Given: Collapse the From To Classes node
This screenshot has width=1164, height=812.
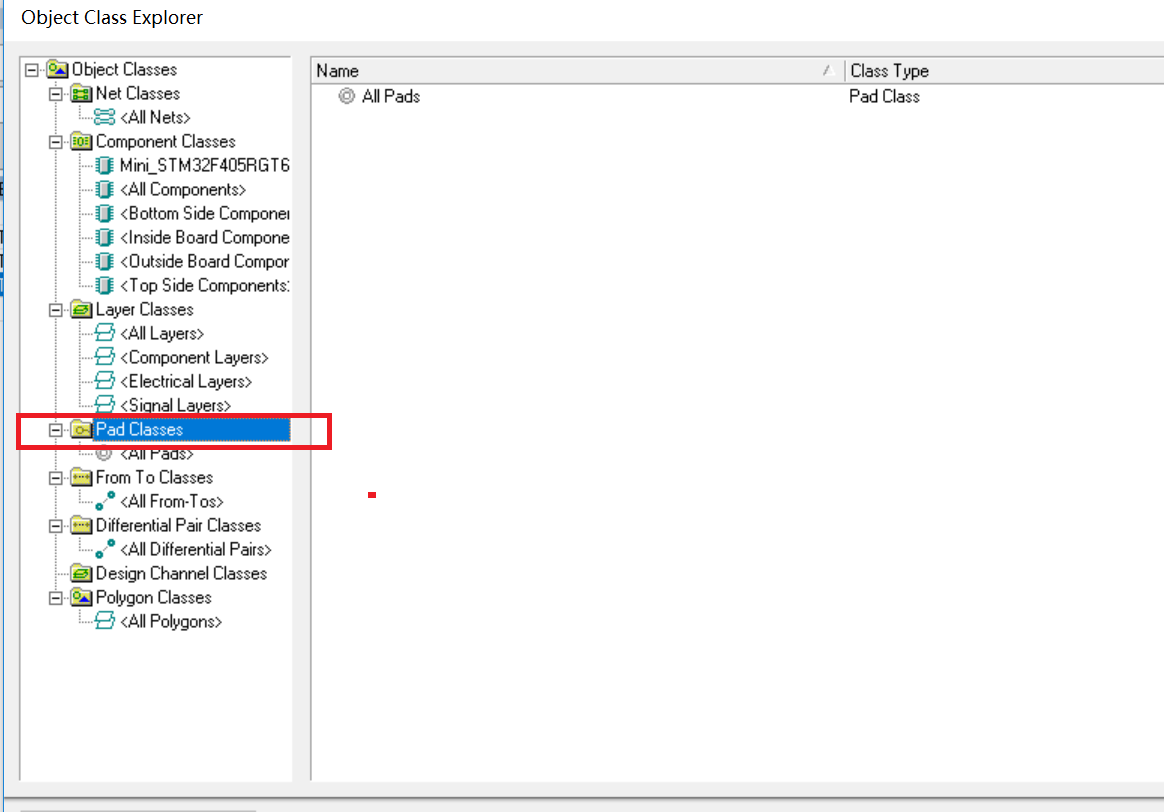Looking at the screenshot, I should 56,478.
